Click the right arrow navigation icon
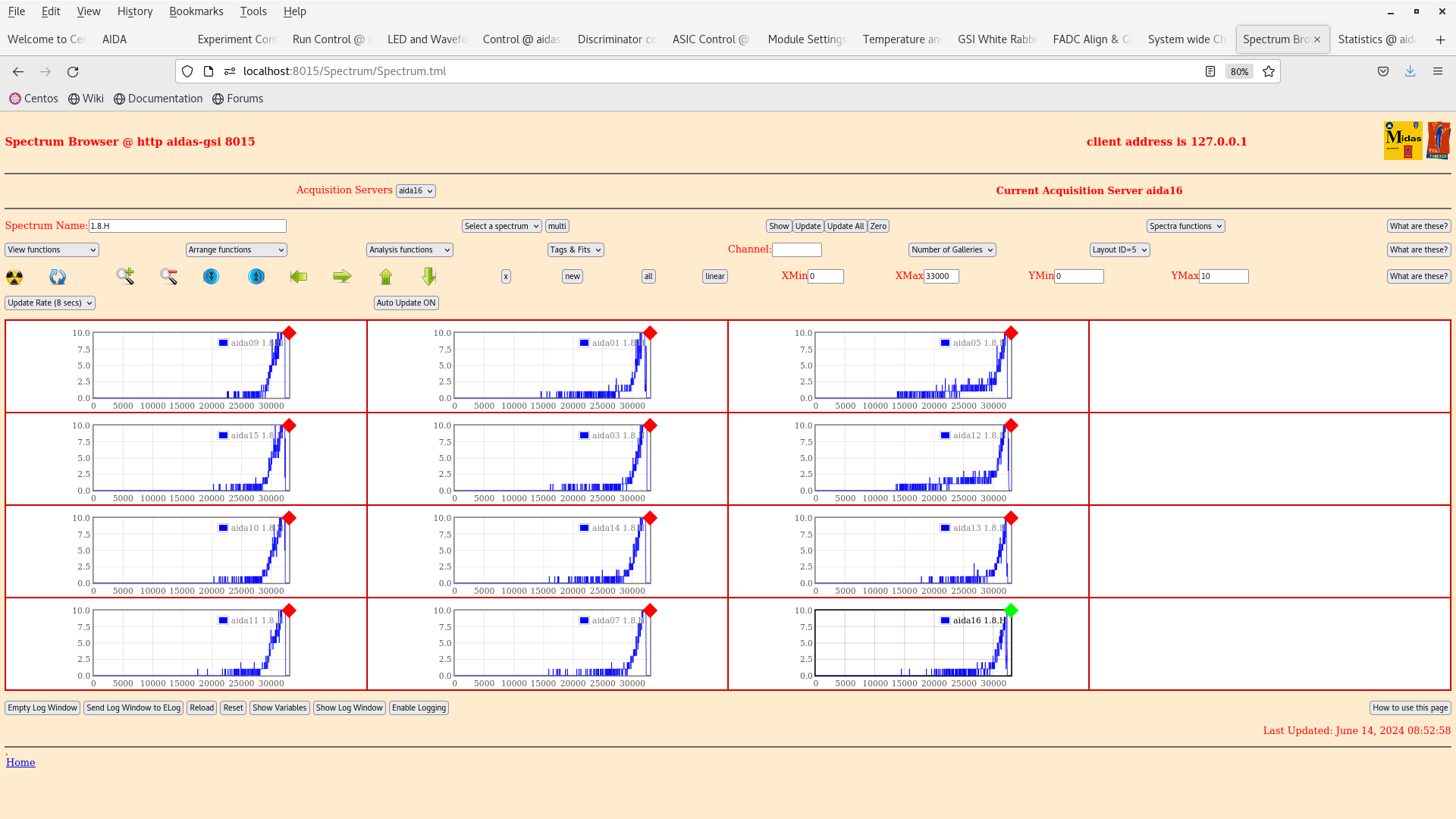The height and width of the screenshot is (819, 1456). [x=341, y=276]
